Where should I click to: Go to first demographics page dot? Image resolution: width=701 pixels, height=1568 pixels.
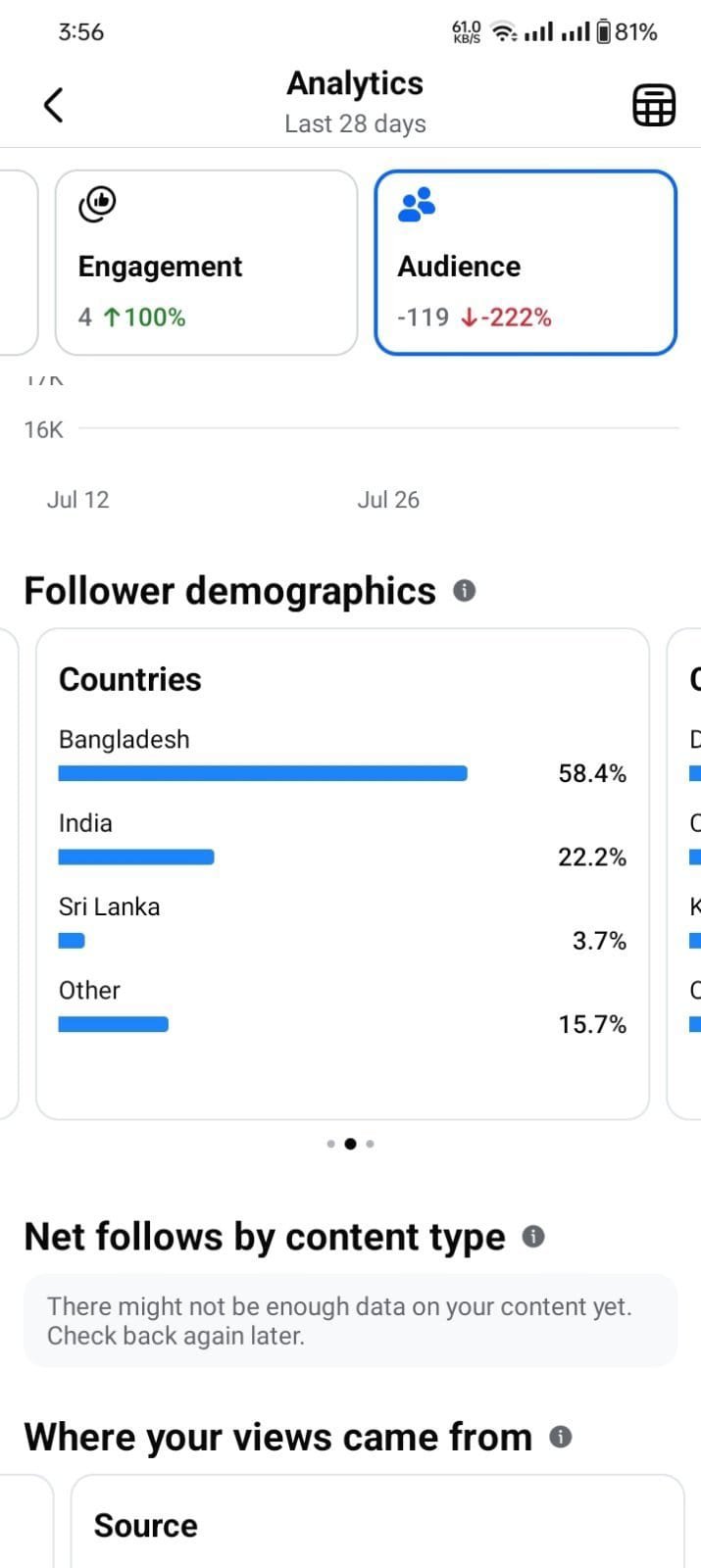coord(330,1144)
